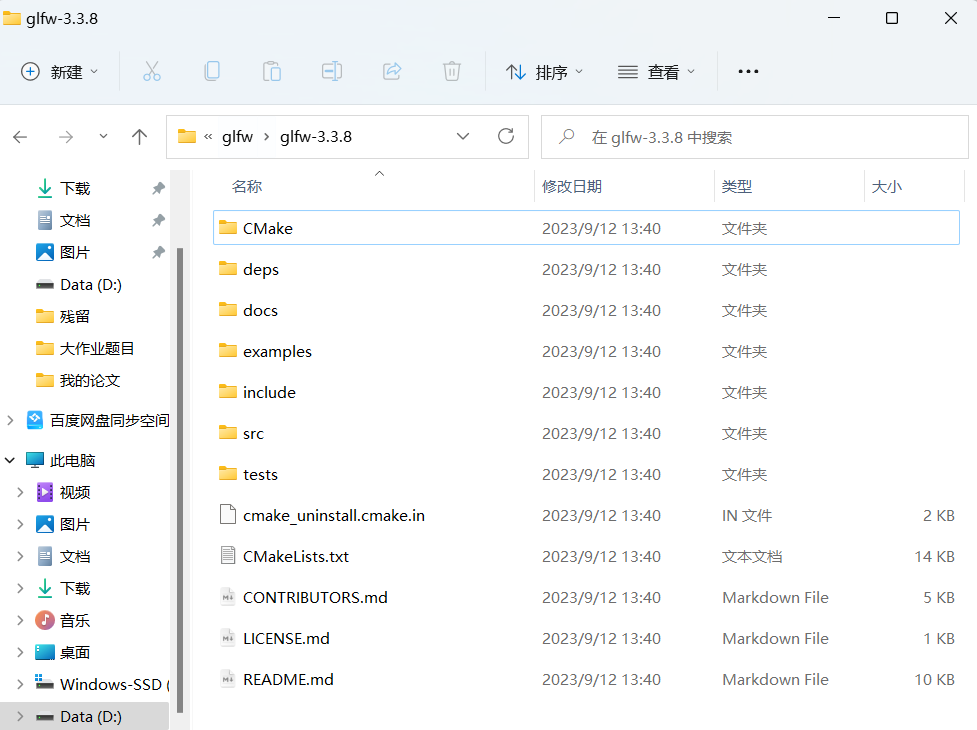Screen dimensions: 977x730
Task: Select 图片 under 此电脑
Action: (74, 524)
